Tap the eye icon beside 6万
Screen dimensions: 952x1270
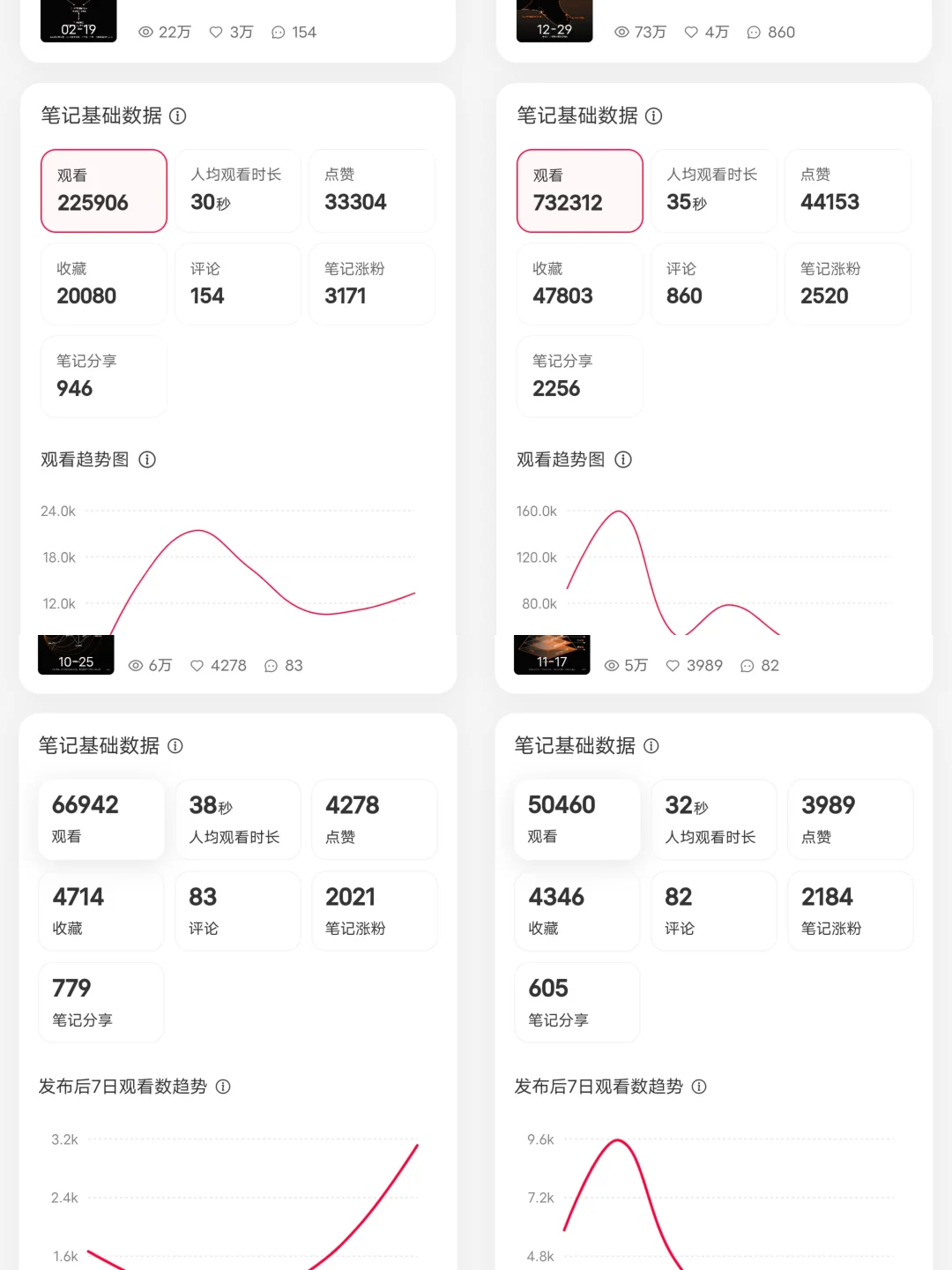click(x=136, y=665)
